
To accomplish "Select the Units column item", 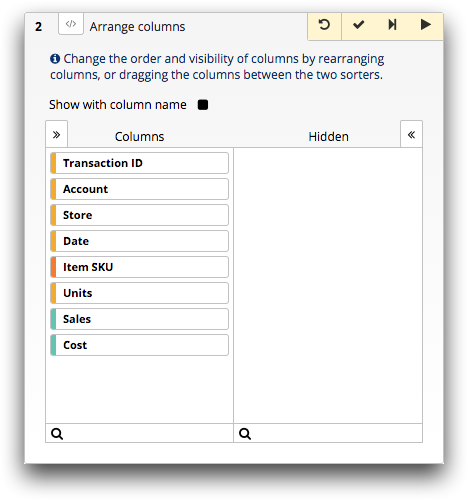I will 139,293.
